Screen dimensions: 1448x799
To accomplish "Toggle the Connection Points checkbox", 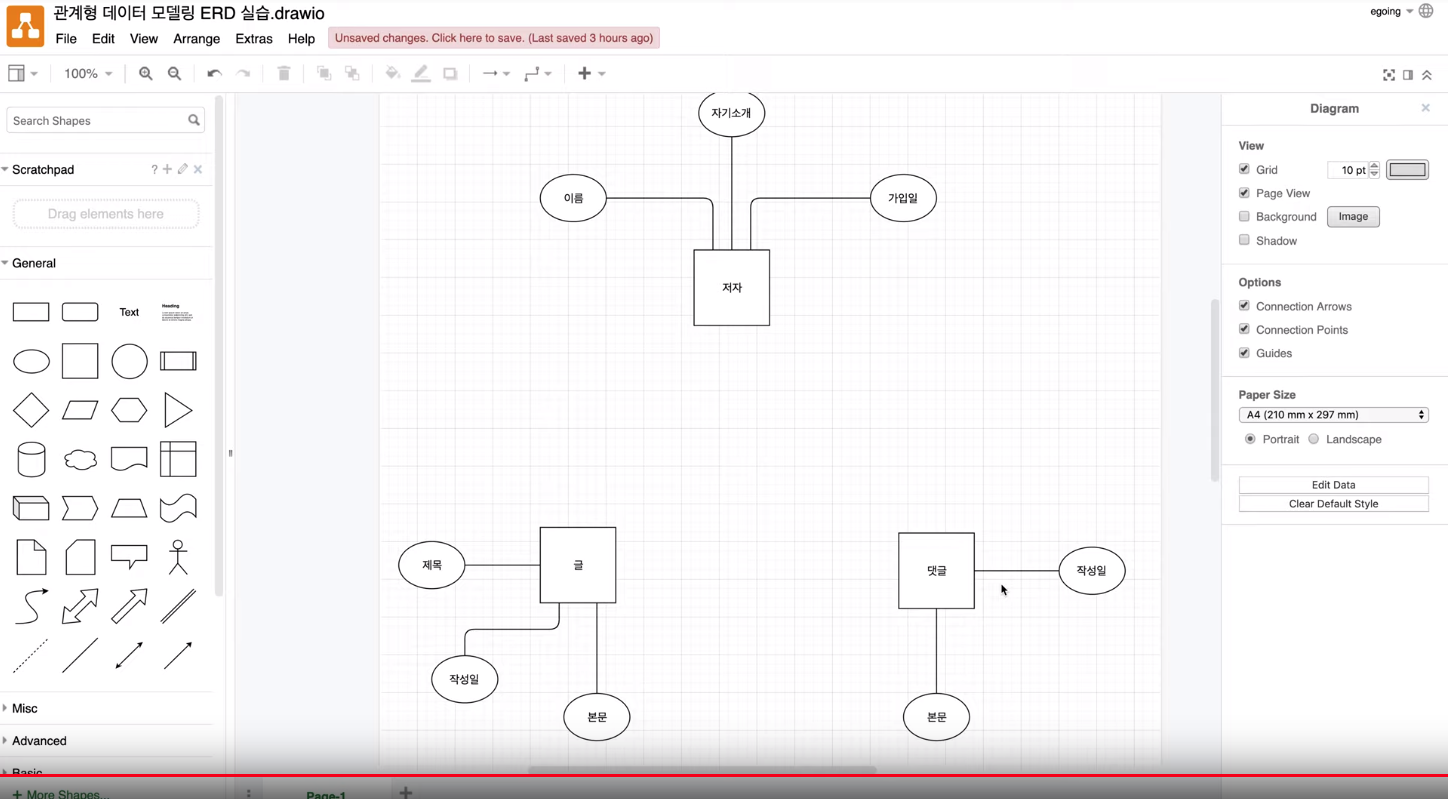I will pyautogui.click(x=1244, y=329).
